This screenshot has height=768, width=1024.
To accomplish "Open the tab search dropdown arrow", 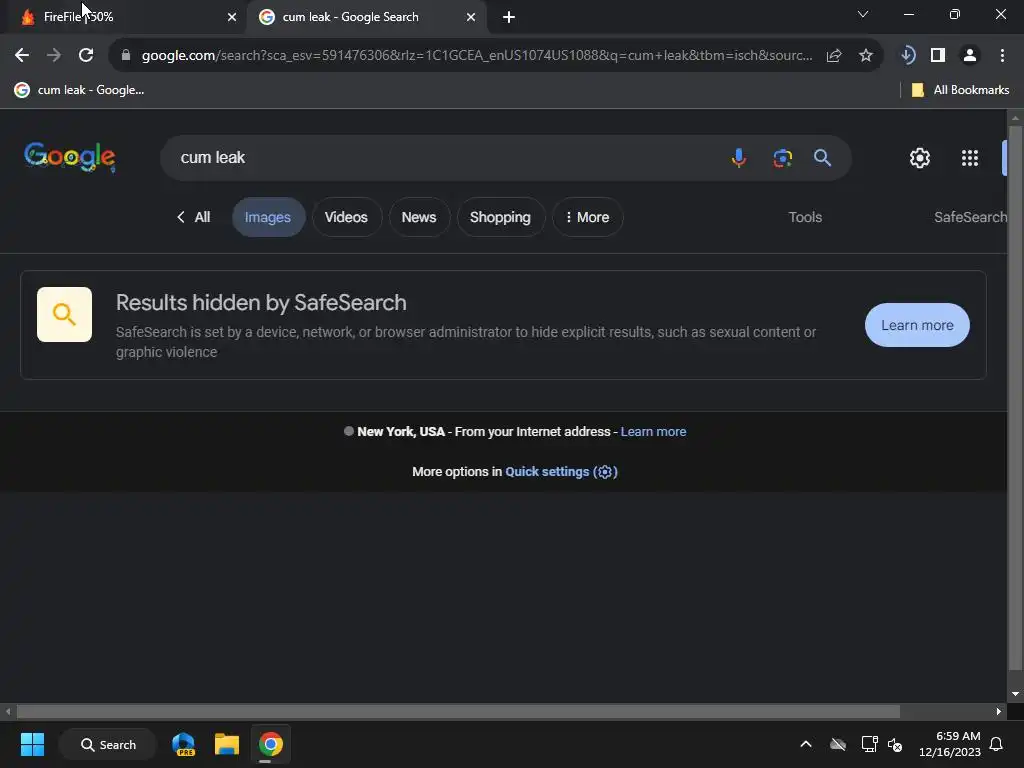I will pos(863,14).
